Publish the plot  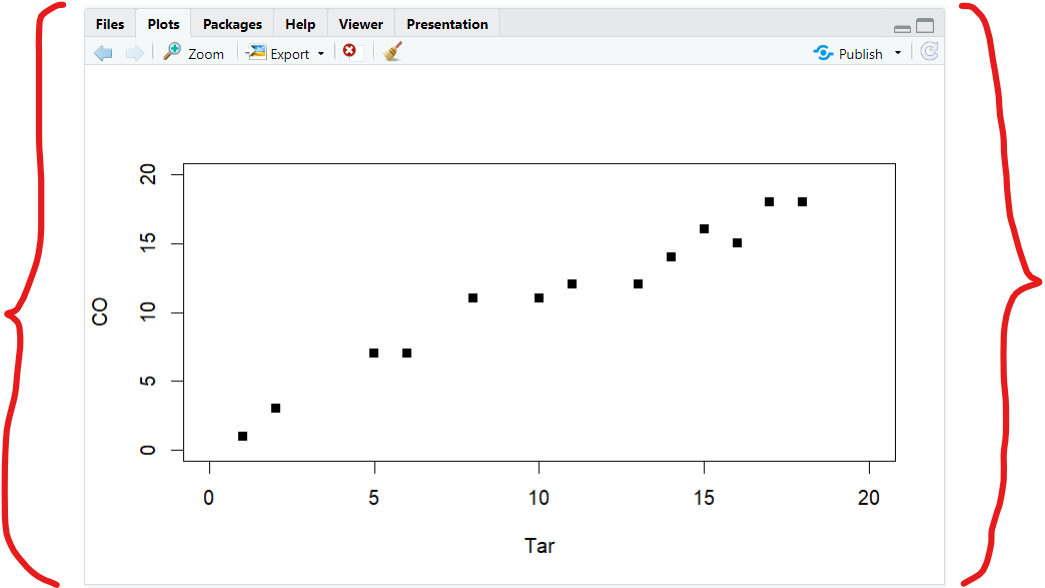click(848, 53)
